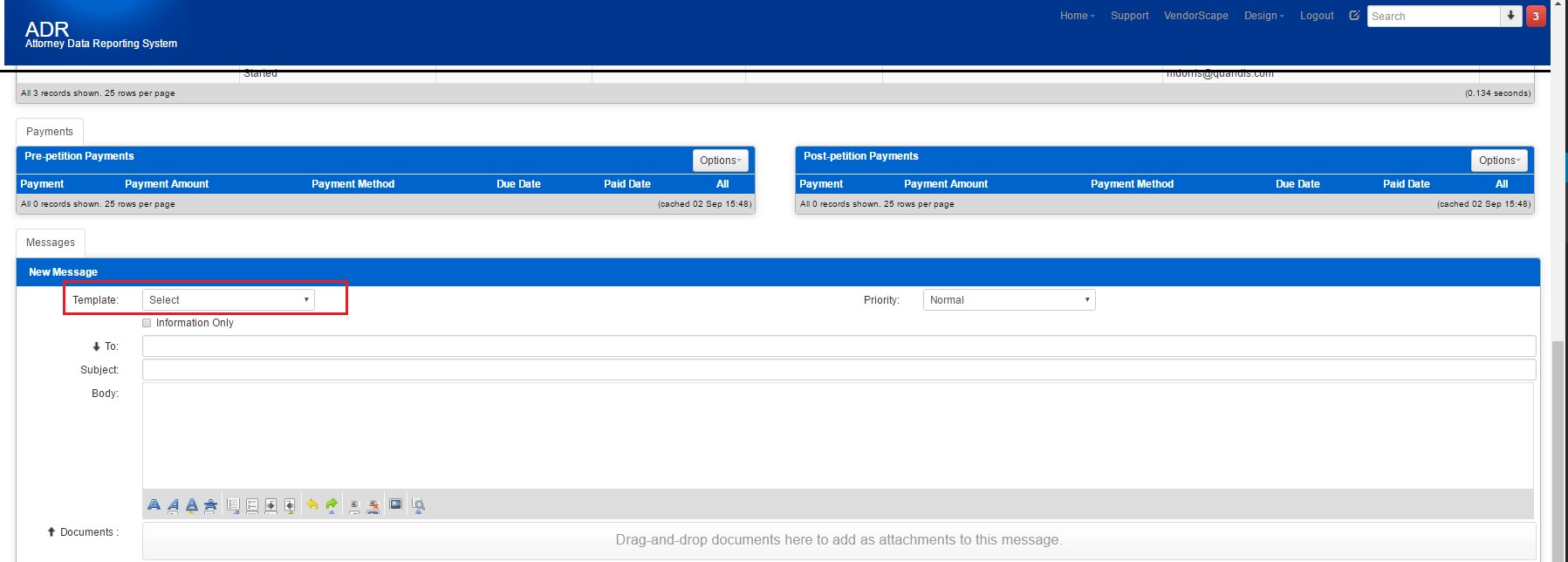Sort Post-petition table by Payment Amount

(946, 184)
